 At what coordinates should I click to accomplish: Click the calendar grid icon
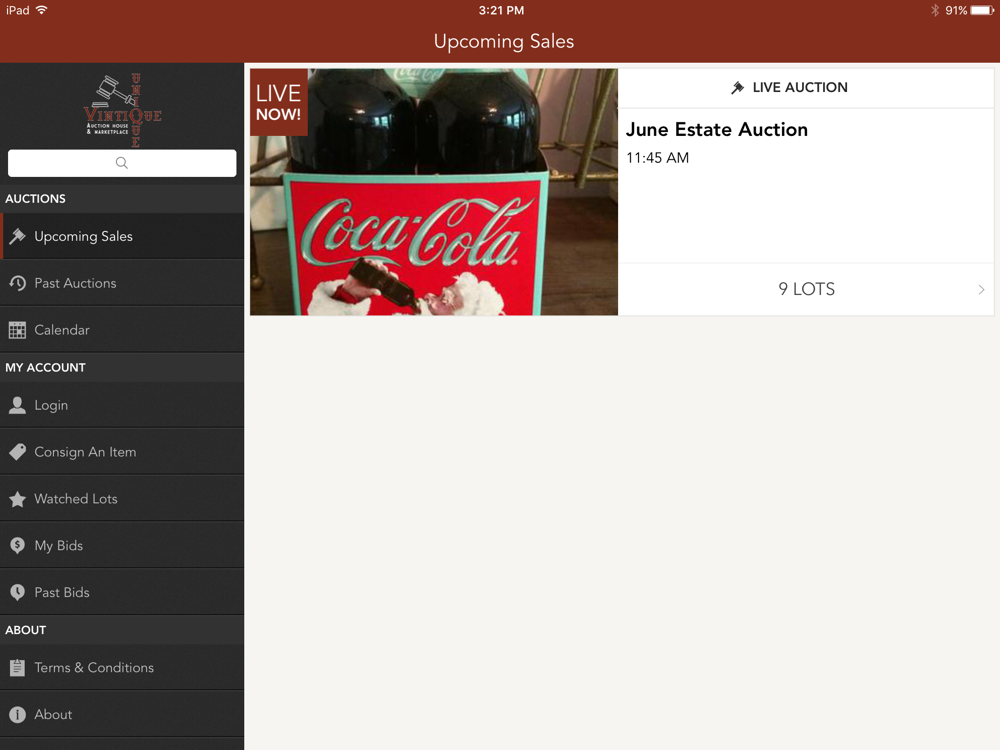pos(17,330)
